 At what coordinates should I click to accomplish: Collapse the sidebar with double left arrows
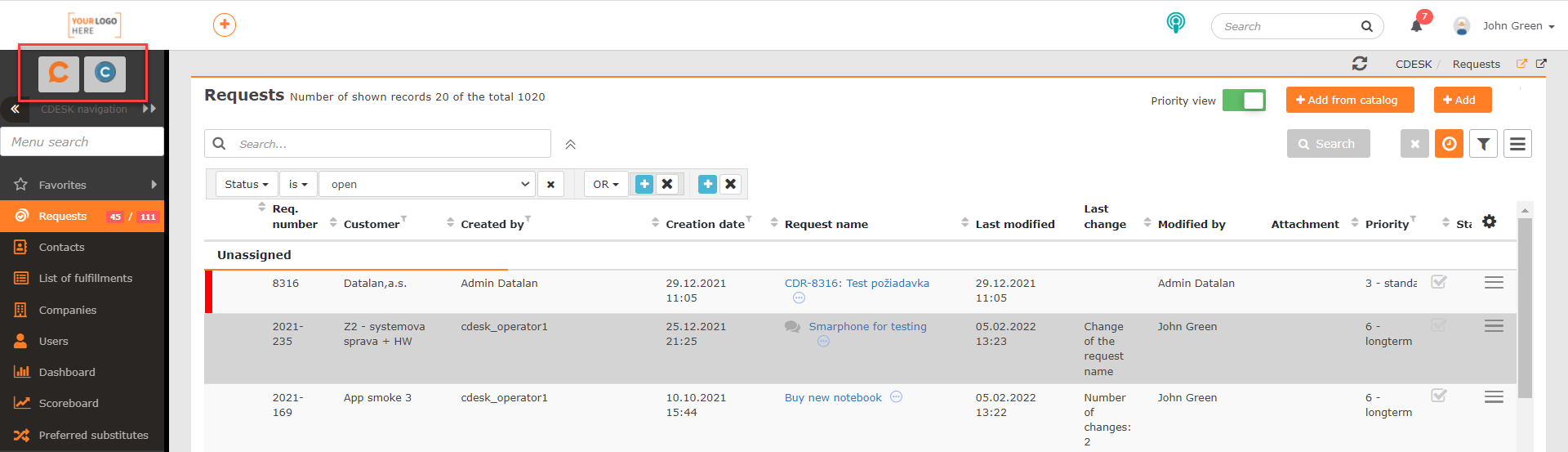click(15, 108)
